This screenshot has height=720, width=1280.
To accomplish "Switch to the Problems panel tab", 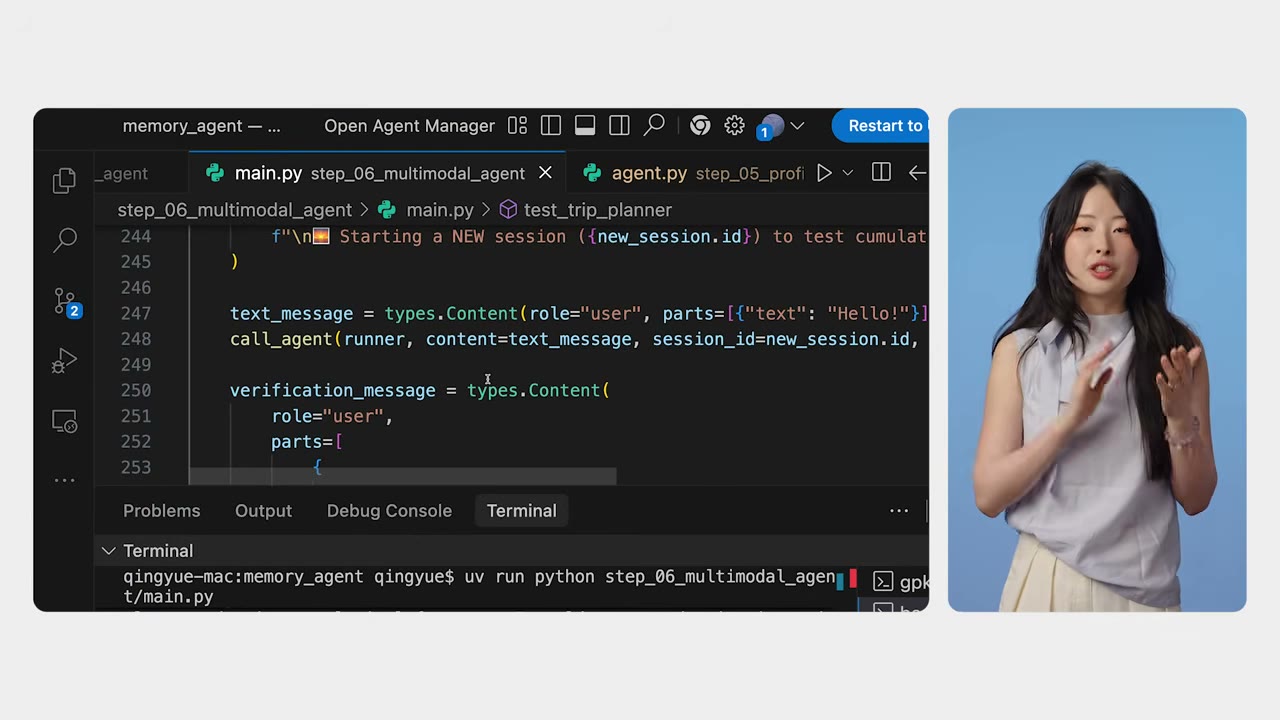I will coord(162,511).
